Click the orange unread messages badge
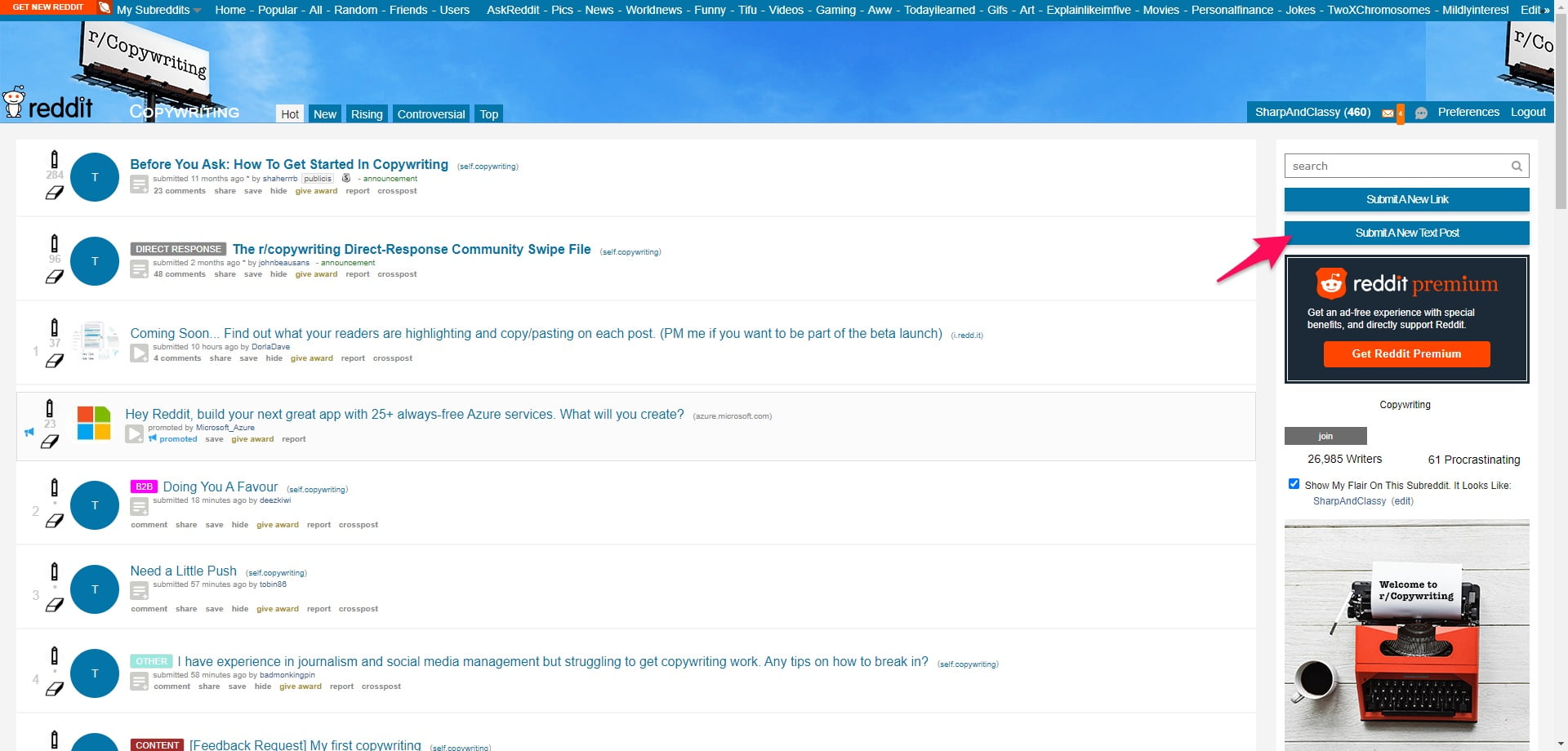 coord(1400,113)
